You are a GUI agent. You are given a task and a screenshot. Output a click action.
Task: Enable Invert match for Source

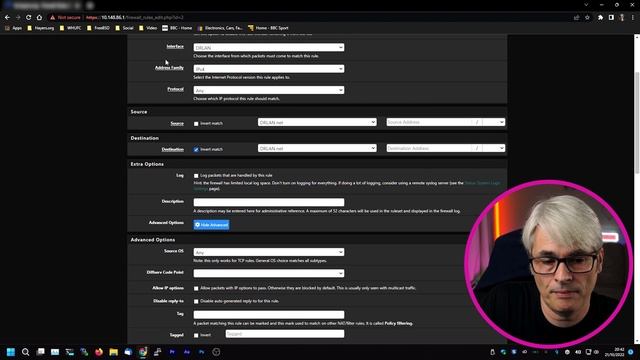196,124
